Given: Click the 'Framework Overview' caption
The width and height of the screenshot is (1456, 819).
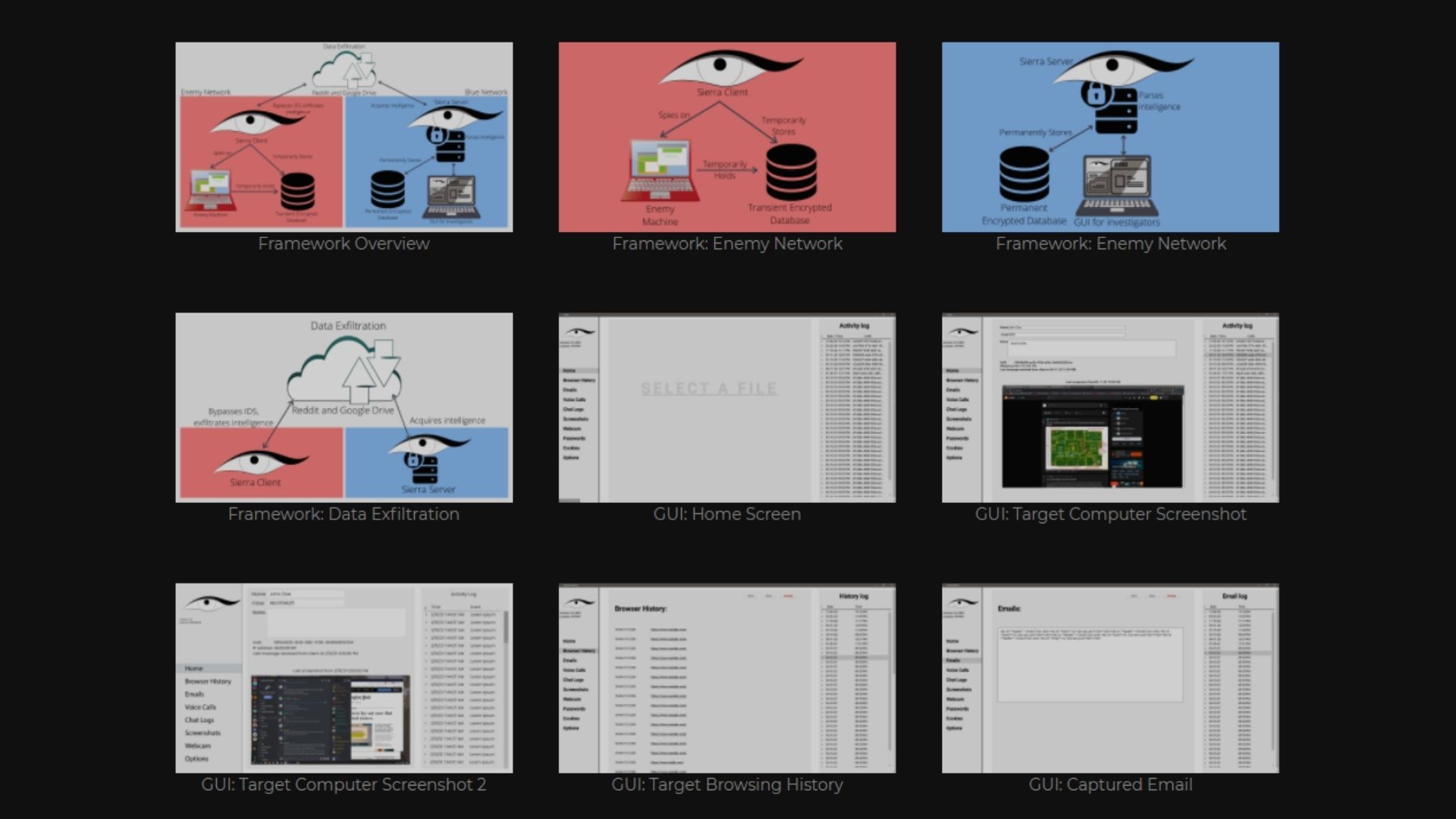Looking at the screenshot, I should (344, 243).
